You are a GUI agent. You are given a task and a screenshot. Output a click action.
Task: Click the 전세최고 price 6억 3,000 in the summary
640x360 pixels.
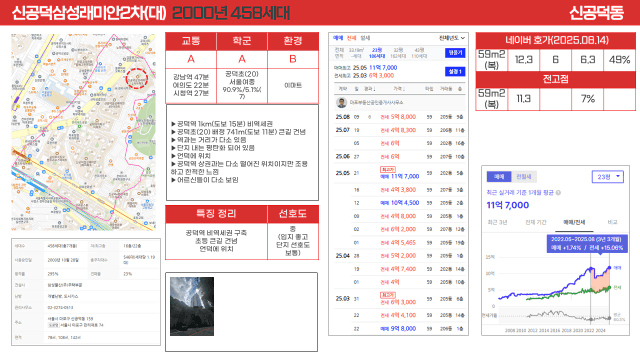[382, 76]
